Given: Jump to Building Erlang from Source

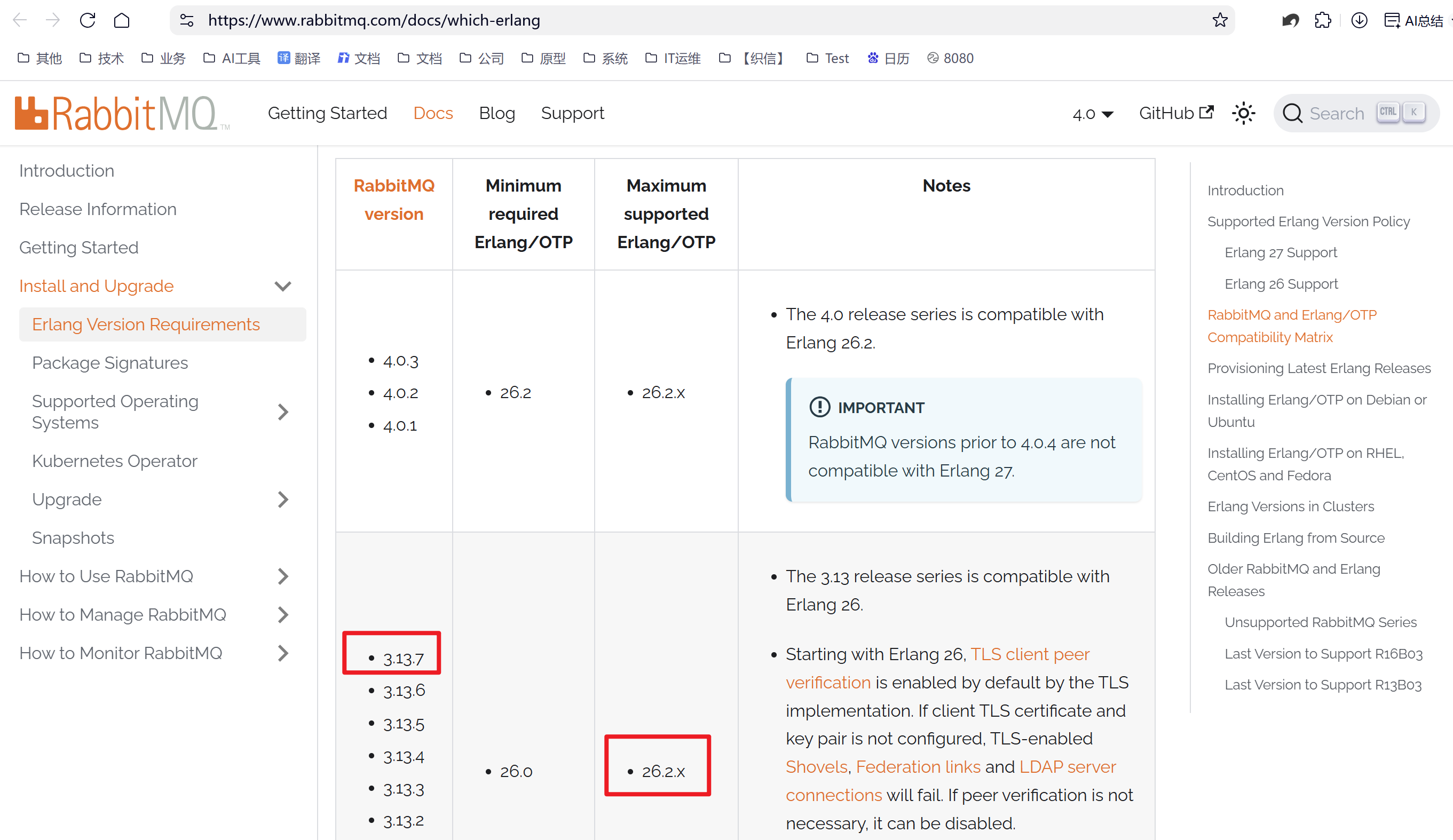Looking at the screenshot, I should [x=1296, y=537].
